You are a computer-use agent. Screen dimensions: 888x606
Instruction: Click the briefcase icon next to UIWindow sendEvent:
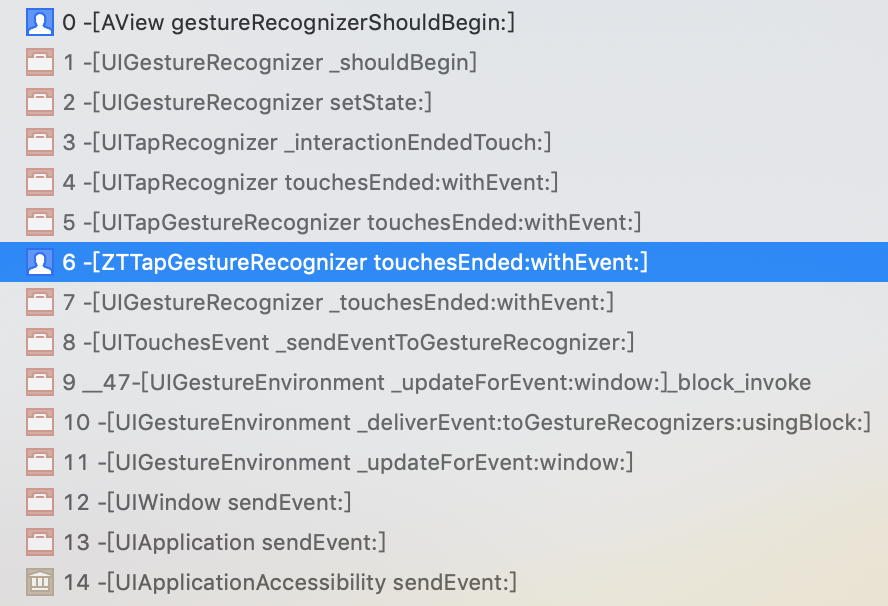40,502
